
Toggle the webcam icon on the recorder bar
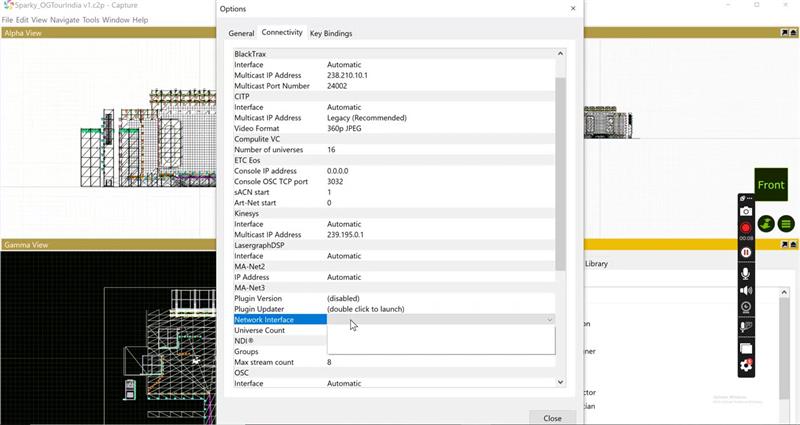(x=746, y=307)
